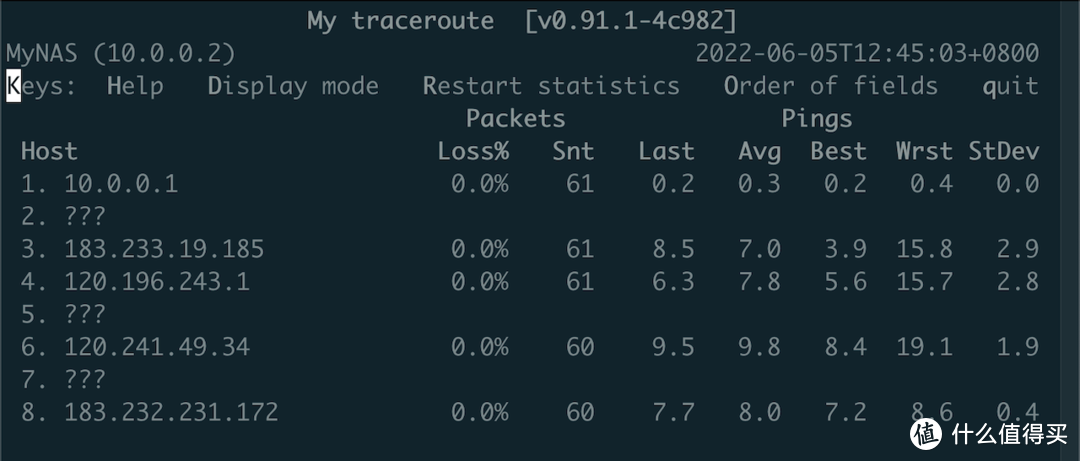Select hop 4 host 120.196.243.1

[x=157, y=282]
